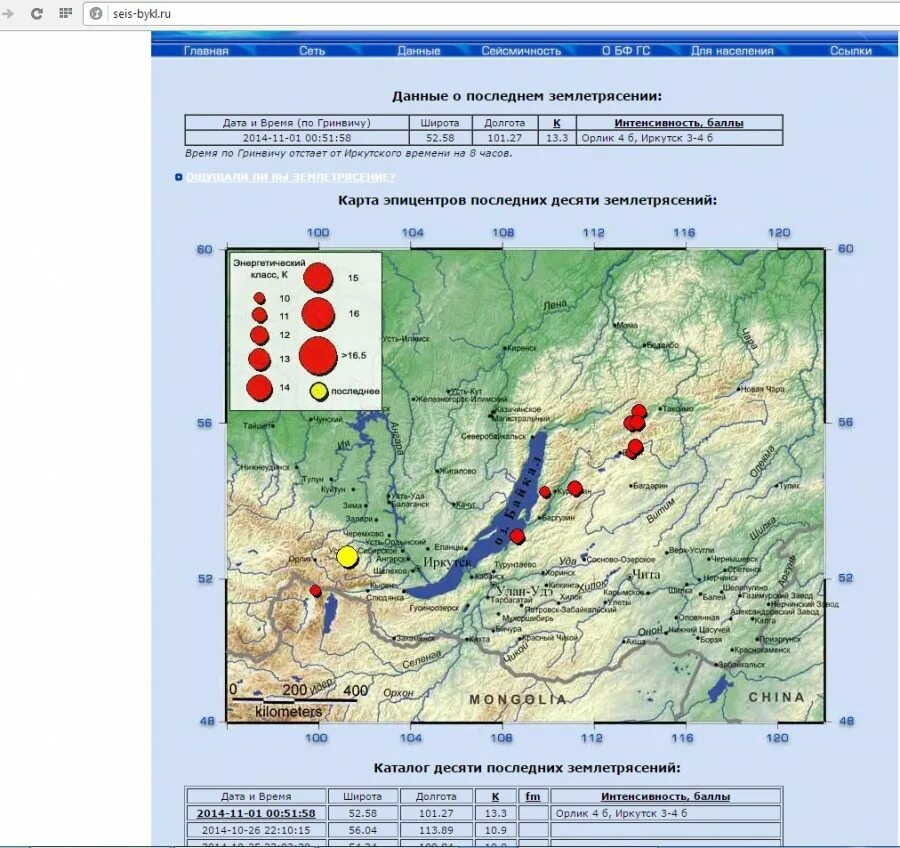Open catalog entry 2014-11-01 00:51:58
The height and width of the screenshot is (848, 900).
(x=256, y=813)
